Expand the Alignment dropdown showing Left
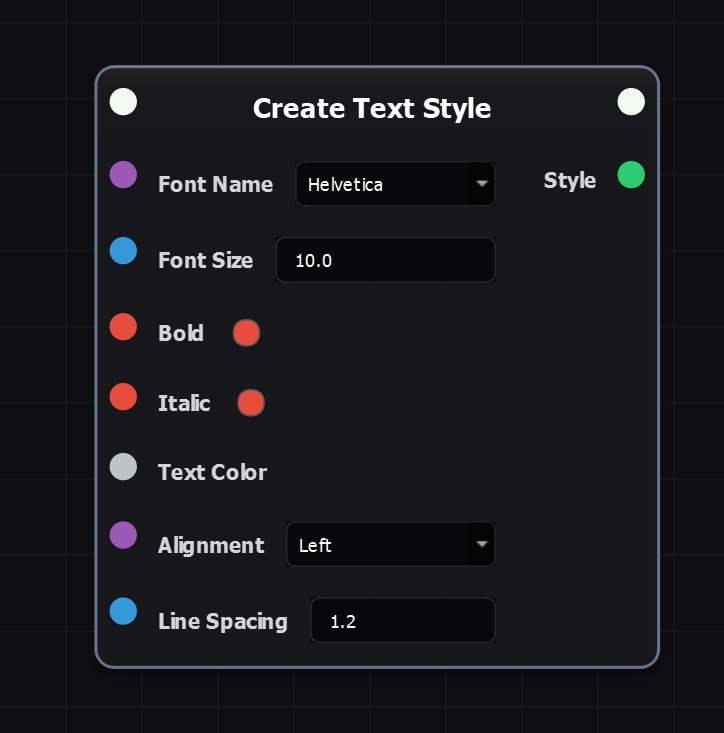Image resolution: width=724 pixels, height=733 pixels. tap(390, 545)
